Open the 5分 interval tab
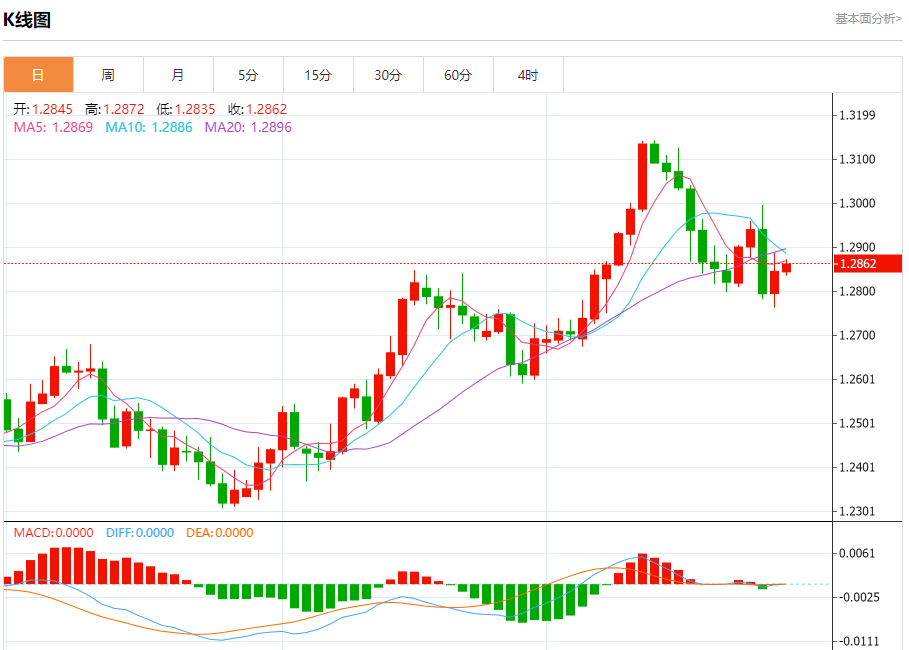This screenshot has height=650, width=909. [x=248, y=75]
